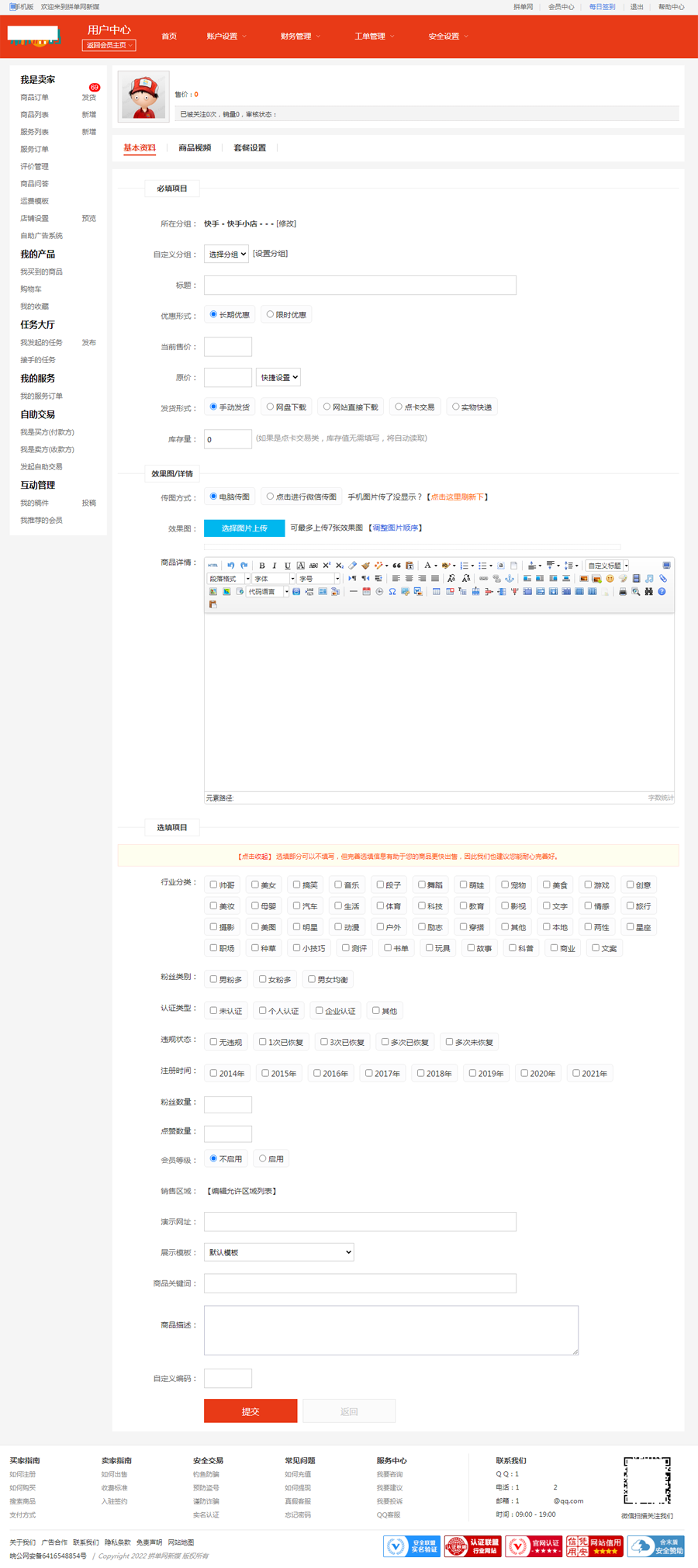Open the 选择分组 custom group dropdown
Viewport: 698px width, 1568px height.
coord(226,254)
